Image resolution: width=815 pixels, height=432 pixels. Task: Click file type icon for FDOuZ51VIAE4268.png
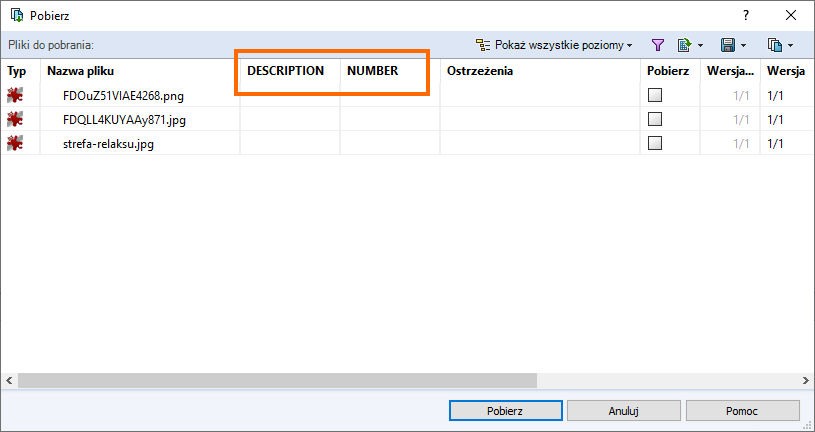[15, 96]
